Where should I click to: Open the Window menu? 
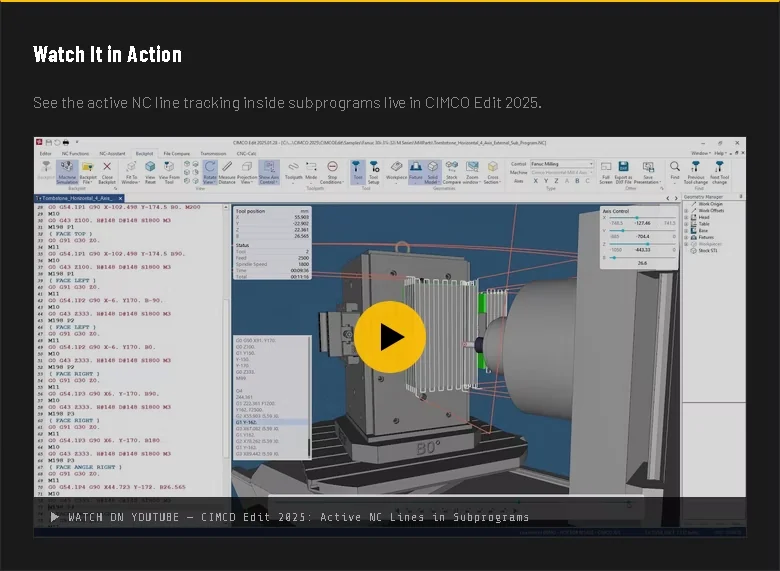click(701, 153)
